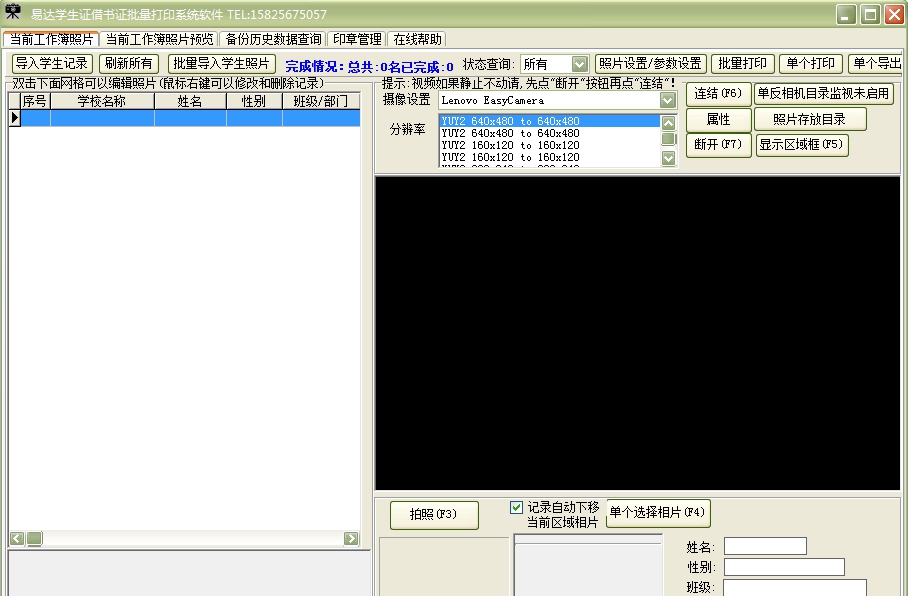
Task: Open 照片设置/参数设置
Action: (650, 64)
